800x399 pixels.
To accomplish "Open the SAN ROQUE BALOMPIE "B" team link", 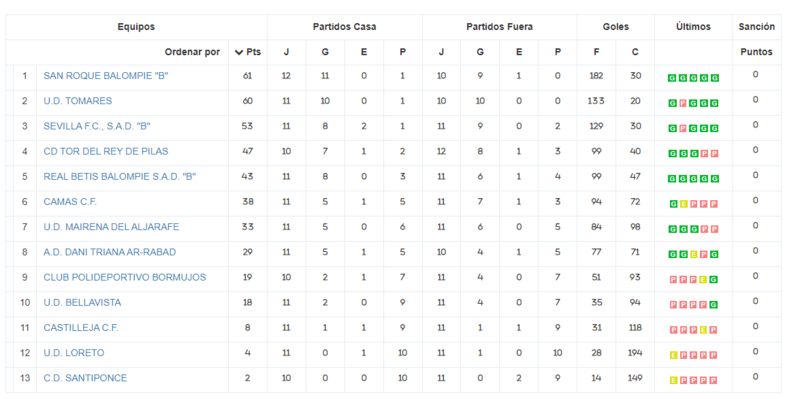I will [x=106, y=76].
